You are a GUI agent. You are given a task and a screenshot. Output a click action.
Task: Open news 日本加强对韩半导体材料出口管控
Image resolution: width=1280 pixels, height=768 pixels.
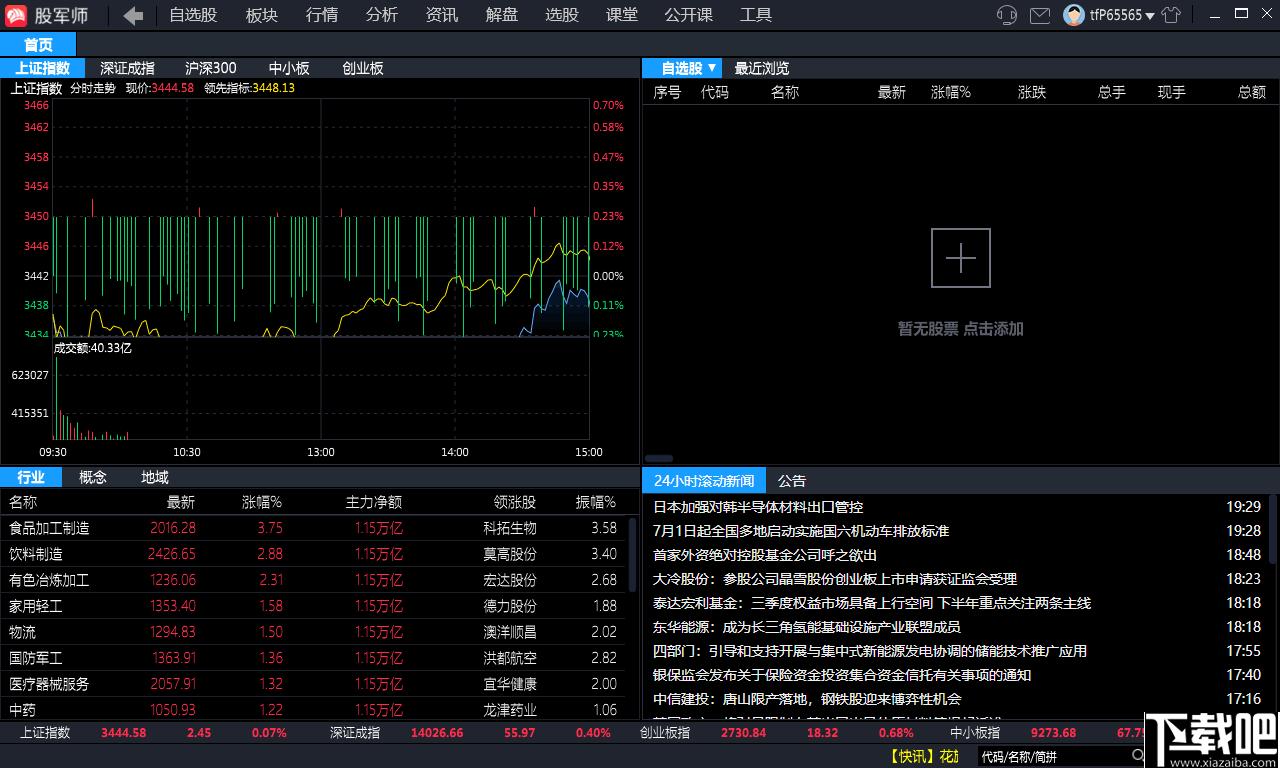click(758, 507)
